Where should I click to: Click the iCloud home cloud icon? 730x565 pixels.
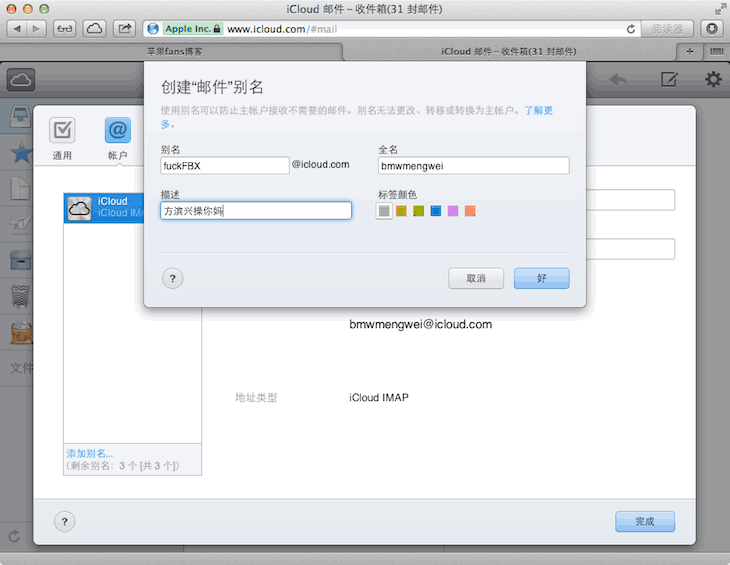(20, 80)
